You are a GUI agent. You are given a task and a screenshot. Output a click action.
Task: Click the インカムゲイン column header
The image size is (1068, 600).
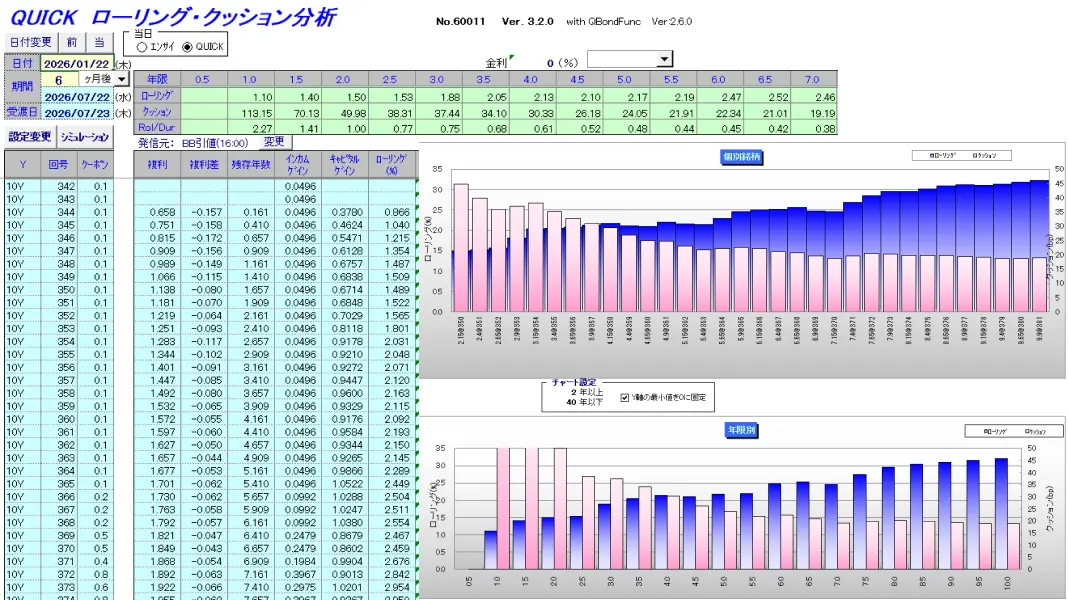click(298, 164)
